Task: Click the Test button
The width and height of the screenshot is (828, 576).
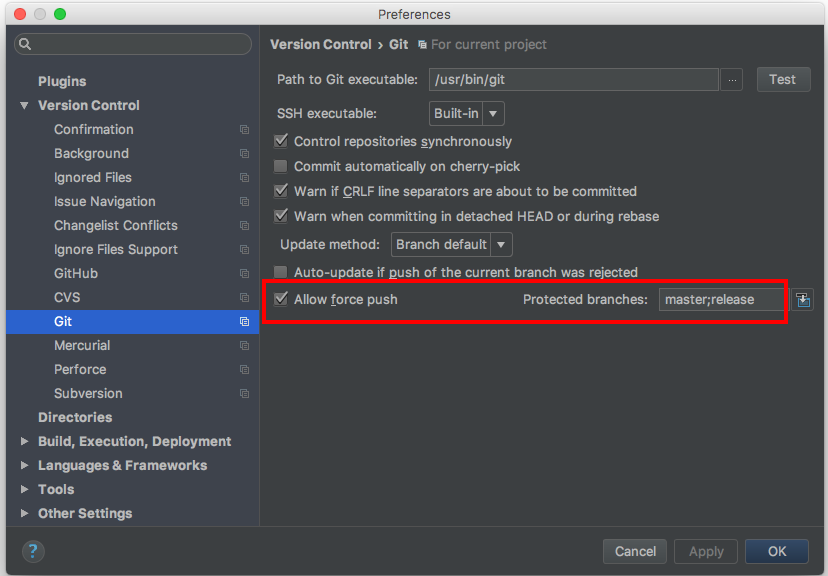Action: point(783,79)
